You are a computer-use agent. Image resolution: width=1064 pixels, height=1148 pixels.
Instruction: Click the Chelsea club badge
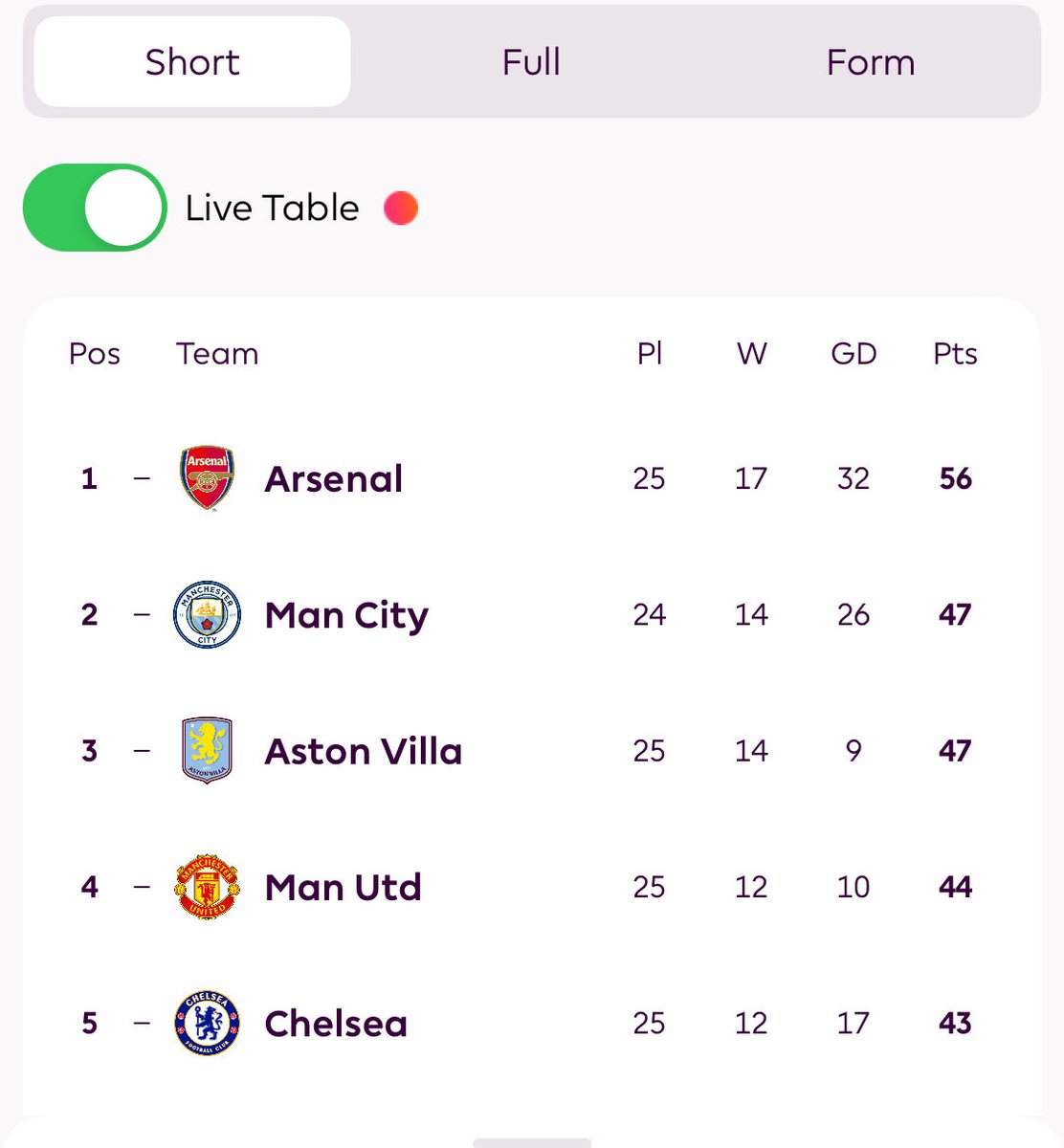pos(207,1023)
